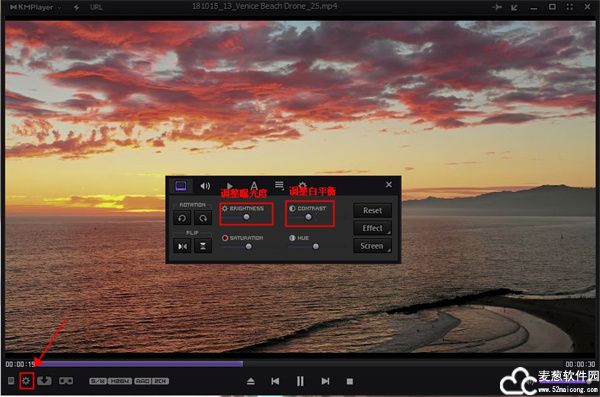Click the playback seek progress bar

(300, 364)
